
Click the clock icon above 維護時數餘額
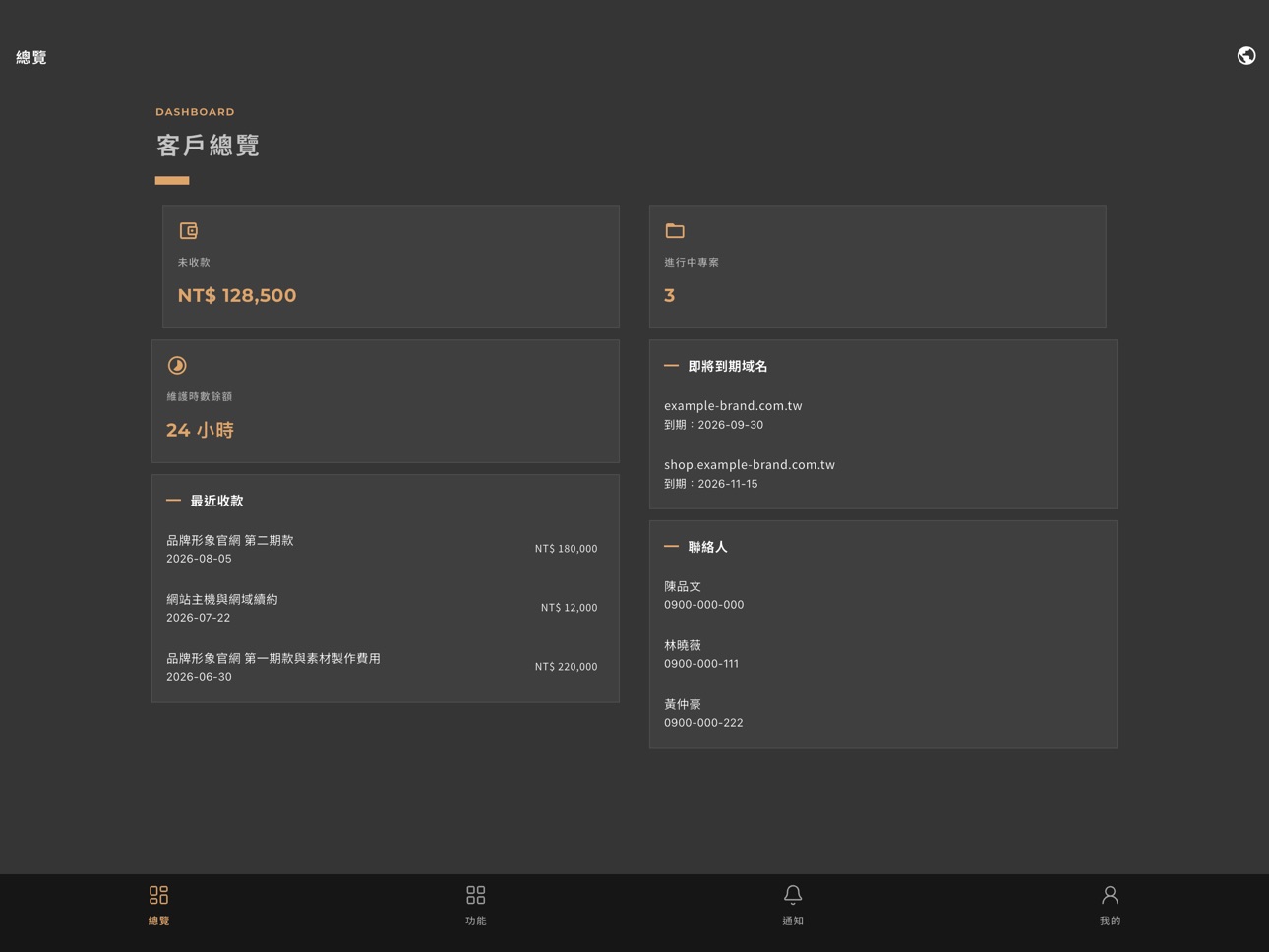coord(177,366)
